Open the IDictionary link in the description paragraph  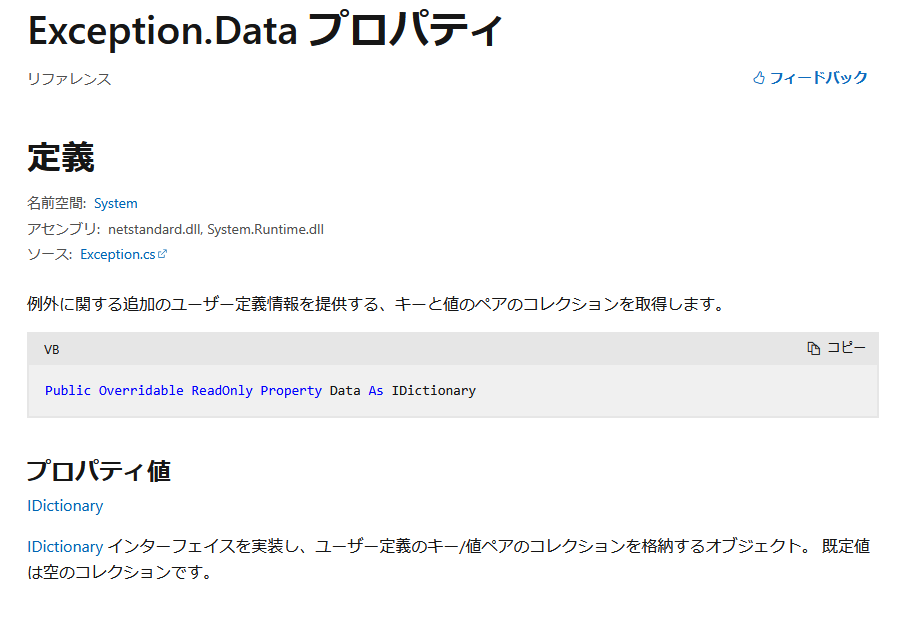[x=64, y=546]
